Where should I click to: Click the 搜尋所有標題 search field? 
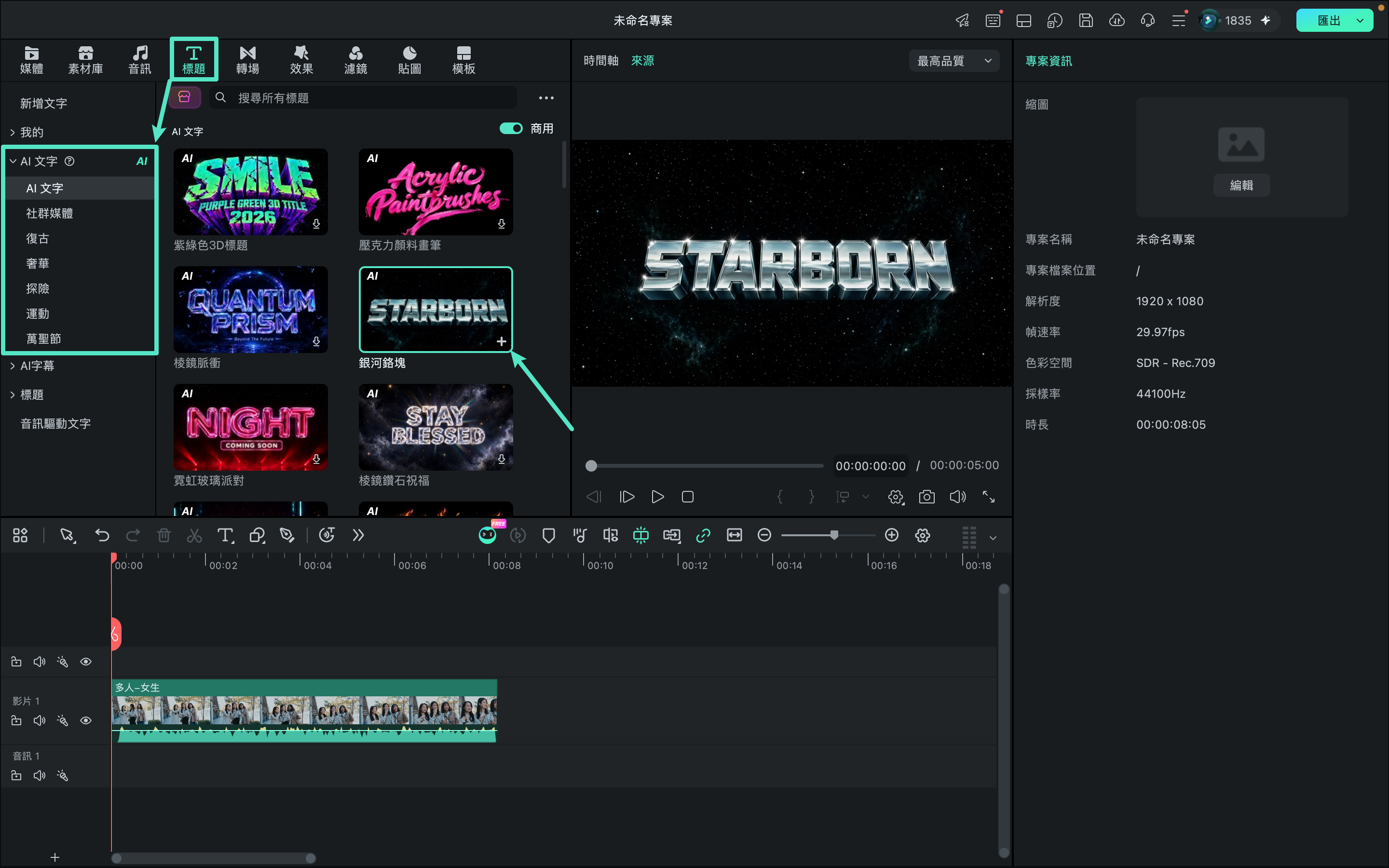(363, 98)
